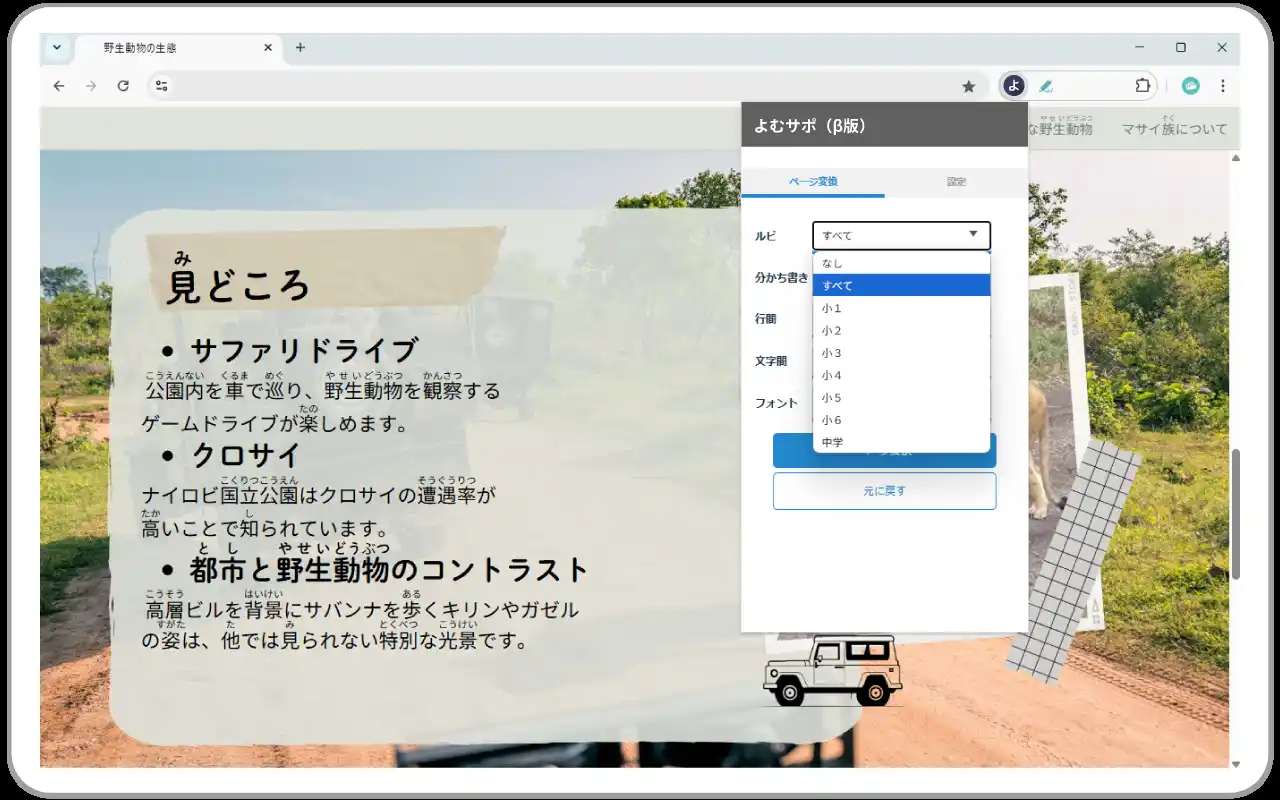This screenshot has height=800, width=1280.
Task: Click the 元に戻す button
Action: click(884, 491)
